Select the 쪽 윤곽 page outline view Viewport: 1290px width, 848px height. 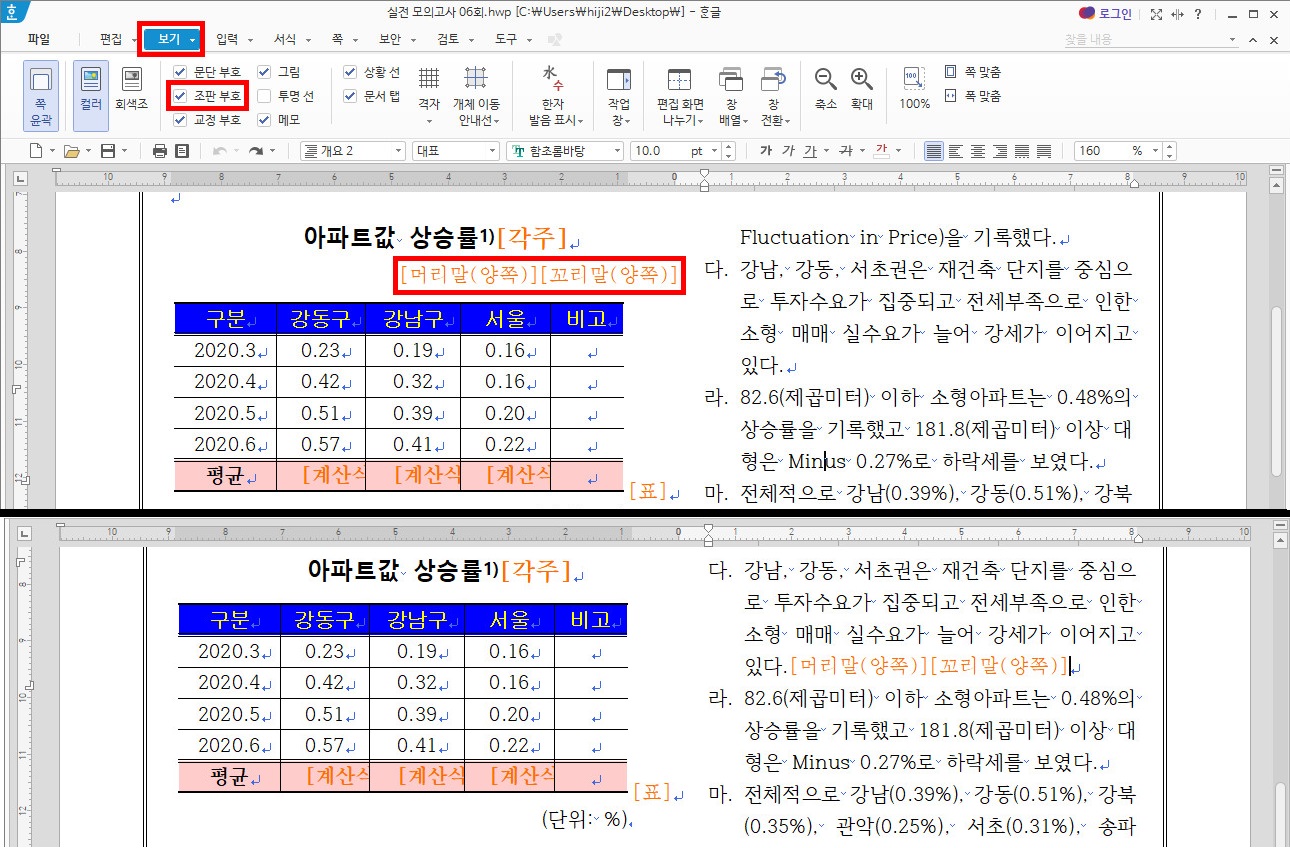click(41, 95)
